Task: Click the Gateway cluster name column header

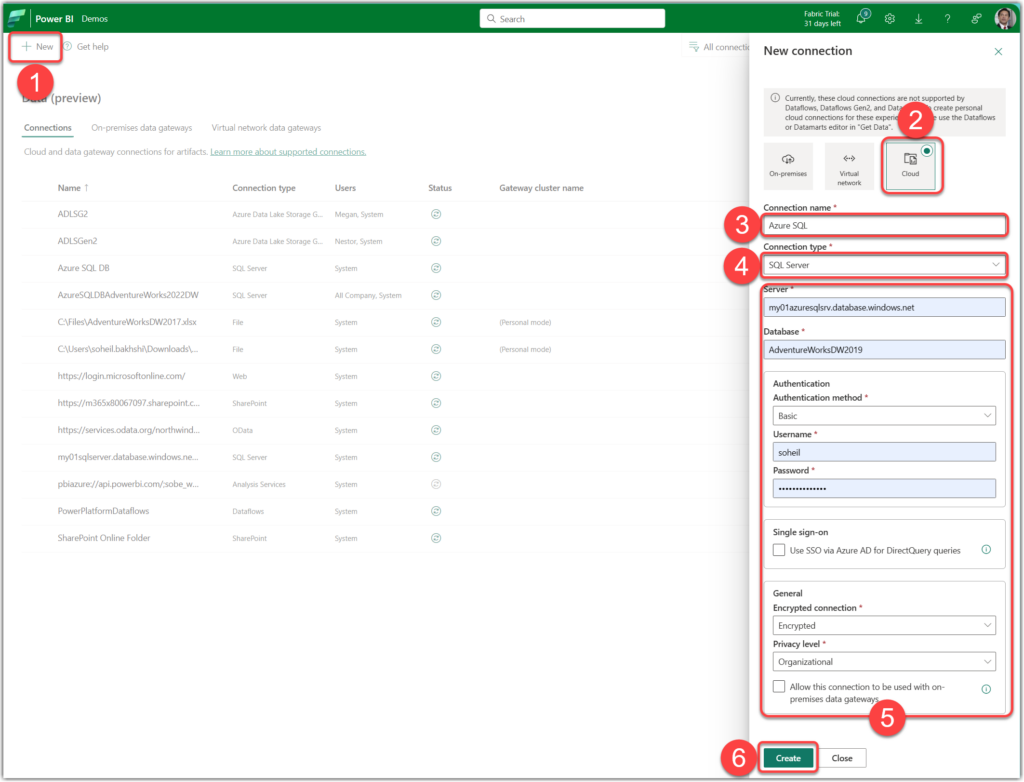Action: [541, 188]
